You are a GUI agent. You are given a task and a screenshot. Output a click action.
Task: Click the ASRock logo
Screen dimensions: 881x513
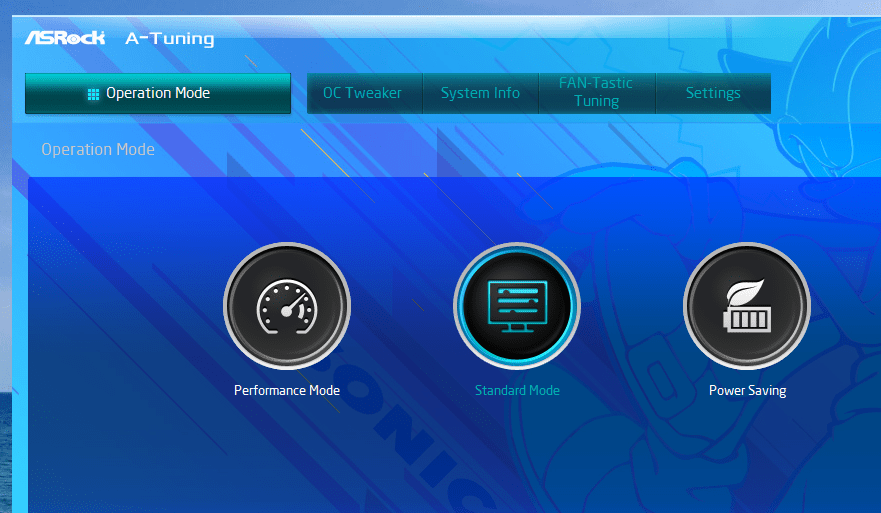[65, 38]
